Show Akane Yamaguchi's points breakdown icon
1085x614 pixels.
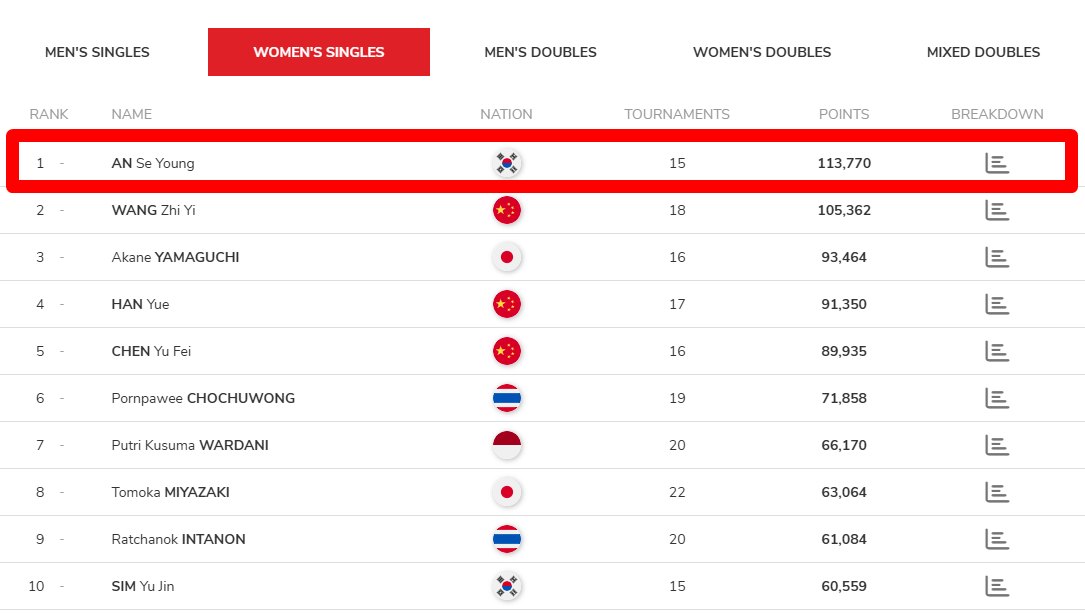(997, 257)
